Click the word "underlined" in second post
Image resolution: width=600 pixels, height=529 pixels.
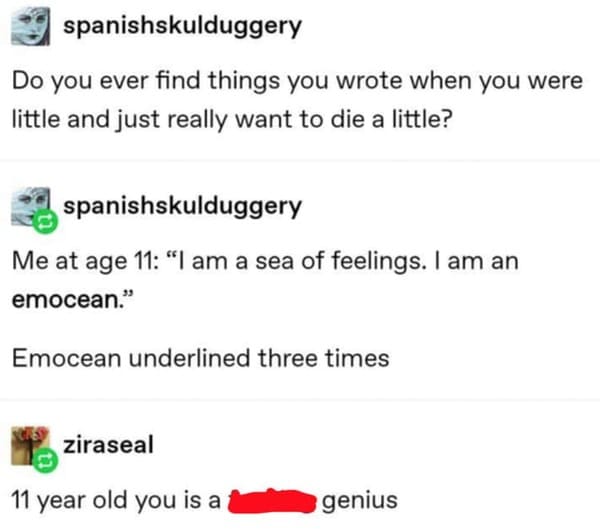coord(194,358)
